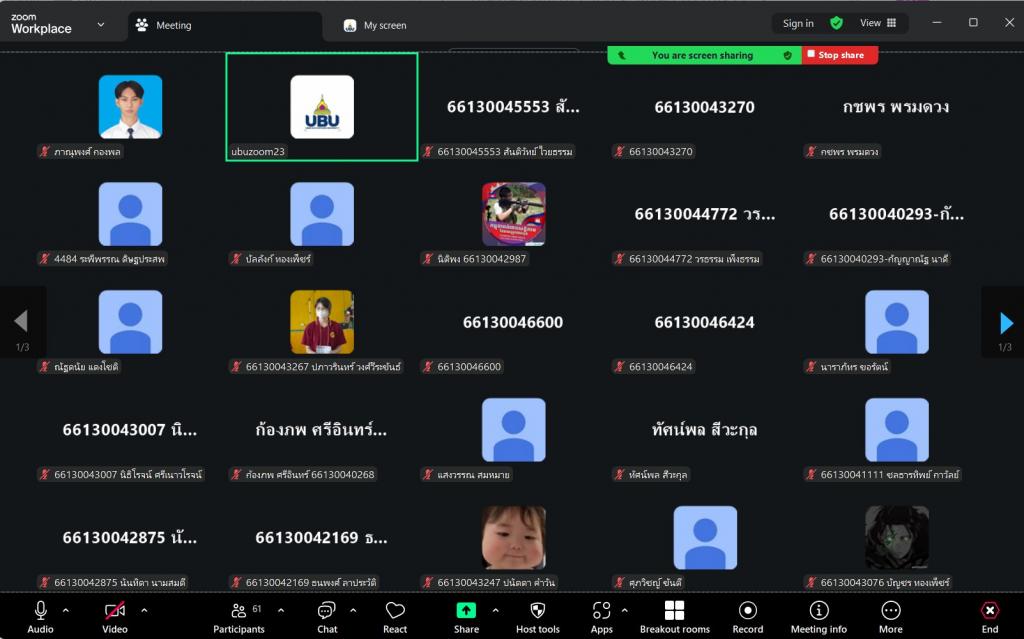Turn on camera with Video button
Screen dimensions: 1024x639
point(115,616)
